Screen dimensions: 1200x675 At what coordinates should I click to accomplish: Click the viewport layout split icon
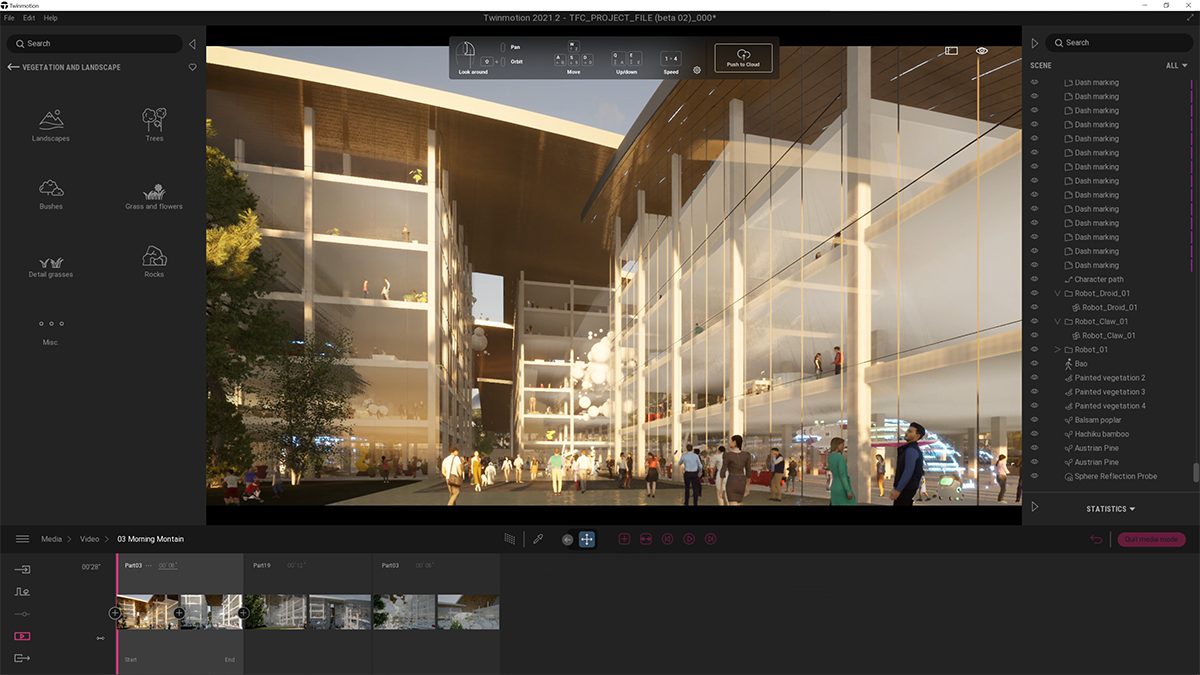952,50
